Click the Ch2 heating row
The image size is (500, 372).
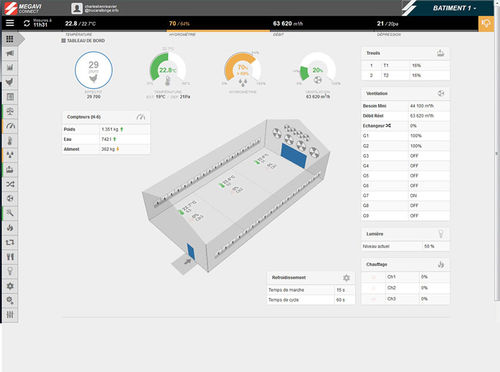coord(405,288)
